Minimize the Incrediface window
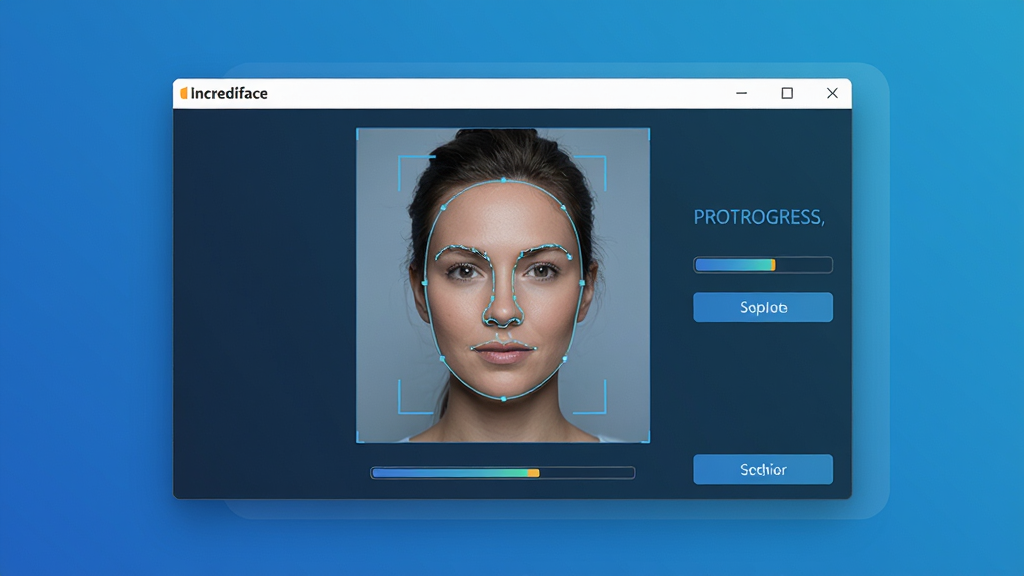 pyautogui.click(x=741, y=93)
